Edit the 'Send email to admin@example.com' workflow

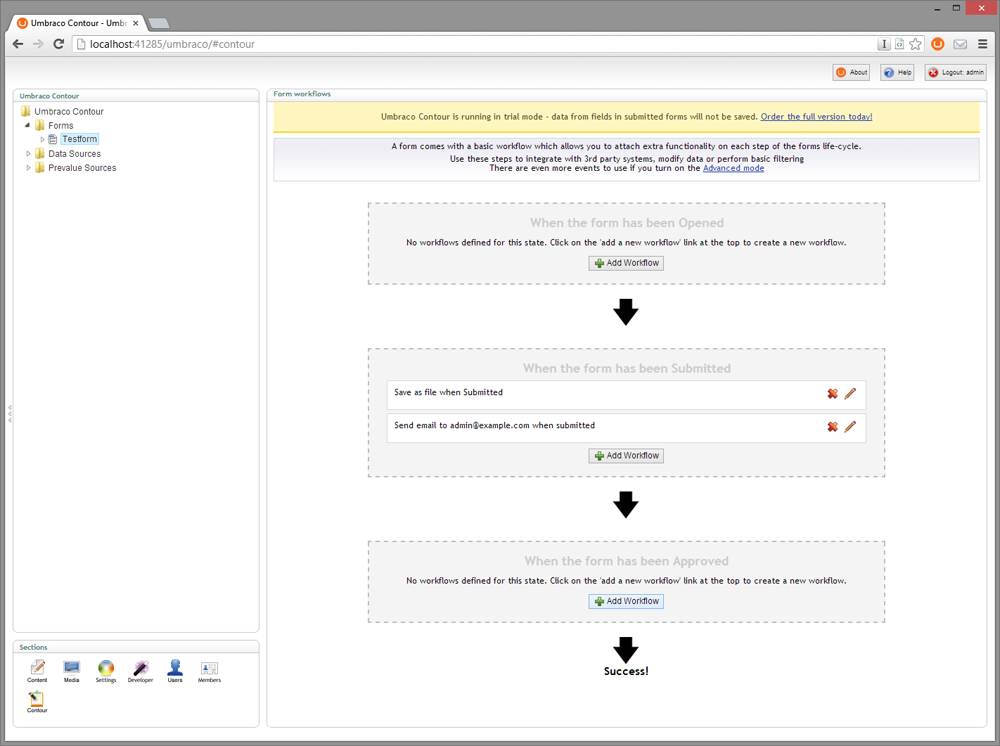pos(850,427)
